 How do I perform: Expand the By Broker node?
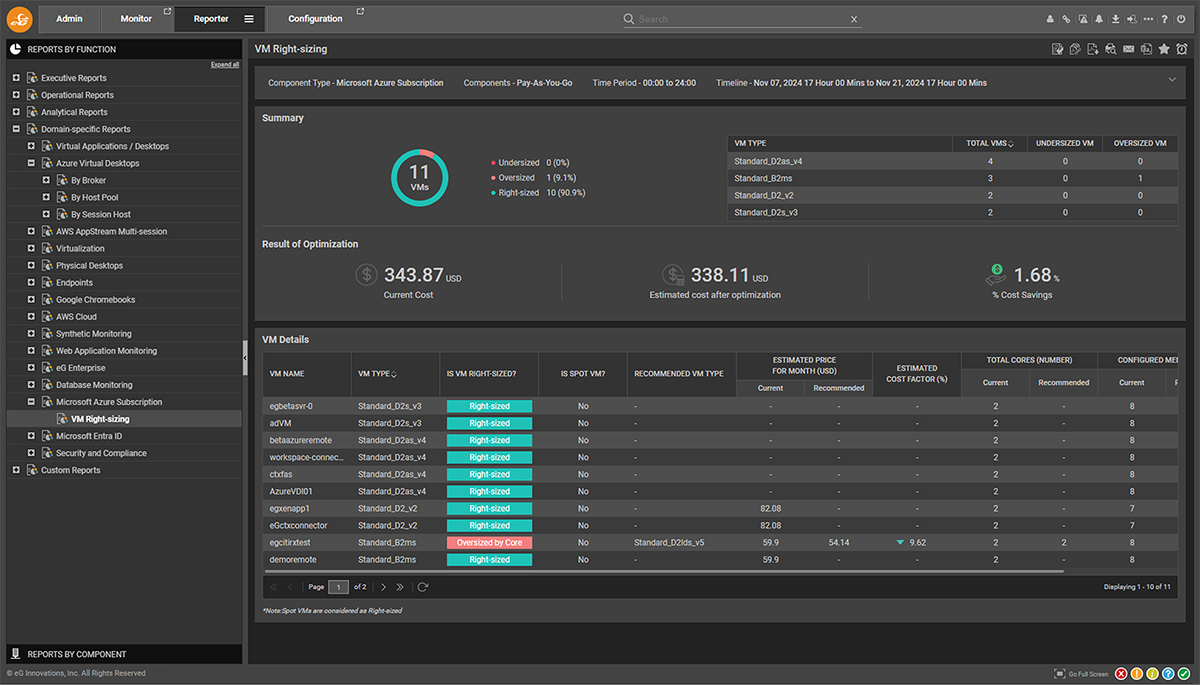pos(46,180)
